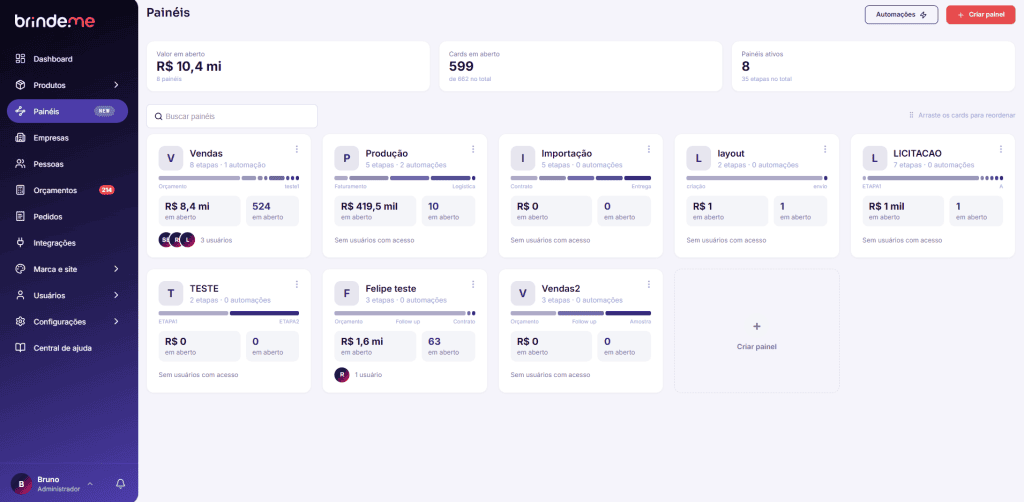Expand the Produtos submenu chevron
Image resolution: width=1024 pixels, height=502 pixels.
coord(116,85)
